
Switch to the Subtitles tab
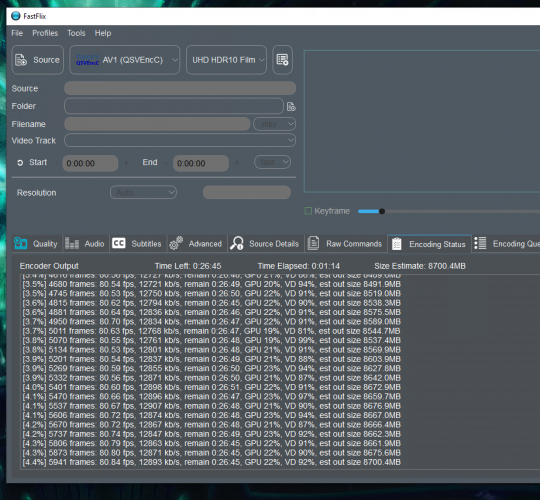click(x=138, y=244)
